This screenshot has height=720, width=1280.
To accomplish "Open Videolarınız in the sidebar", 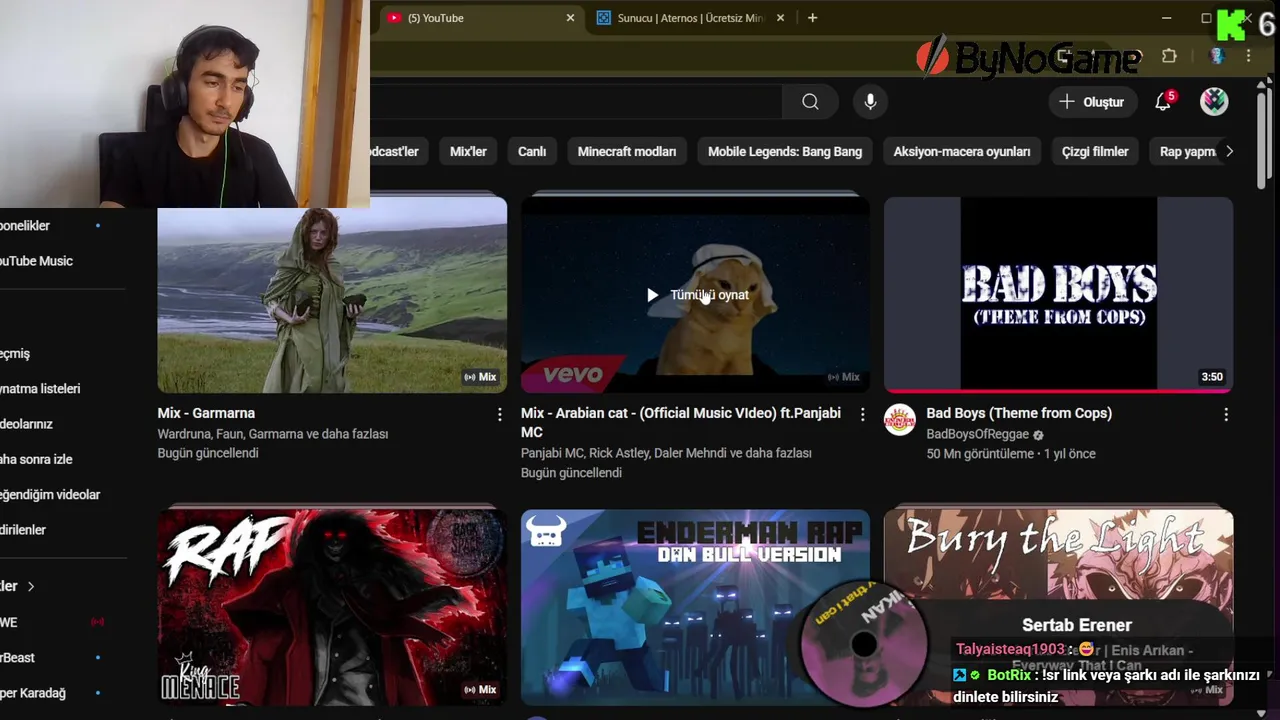I will coord(26,424).
